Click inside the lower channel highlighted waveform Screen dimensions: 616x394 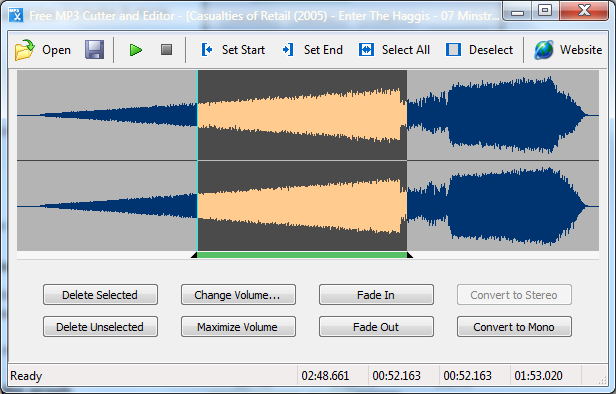point(302,206)
